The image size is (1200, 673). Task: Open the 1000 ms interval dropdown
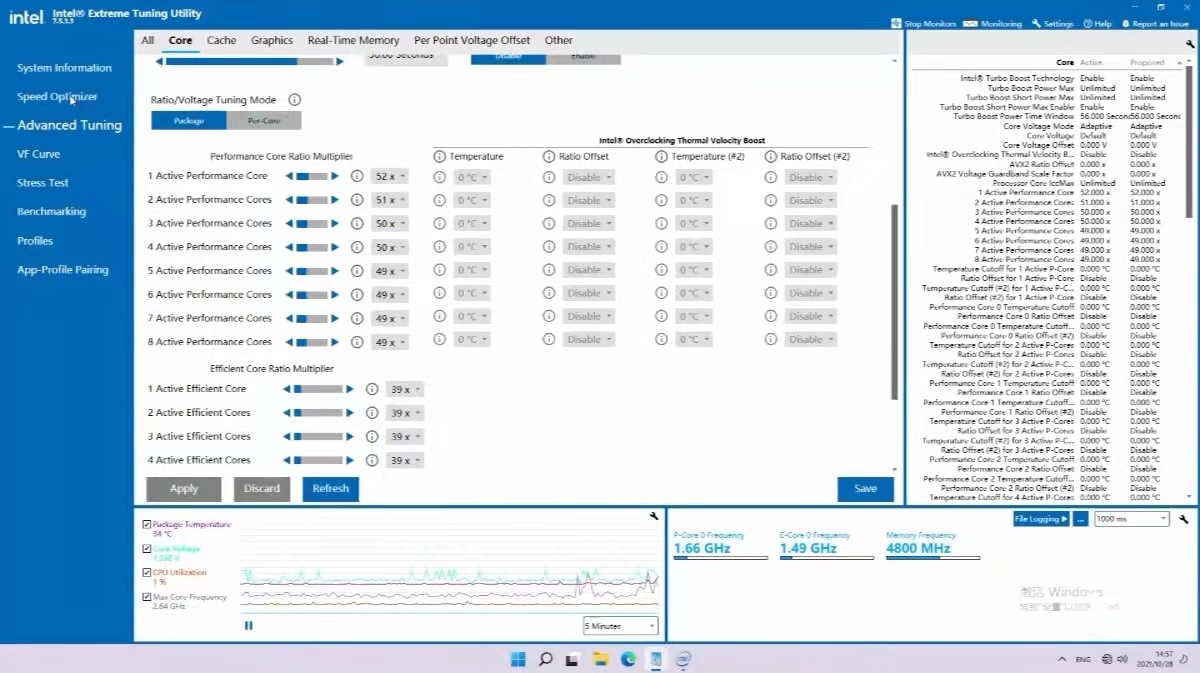click(1131, 519)
